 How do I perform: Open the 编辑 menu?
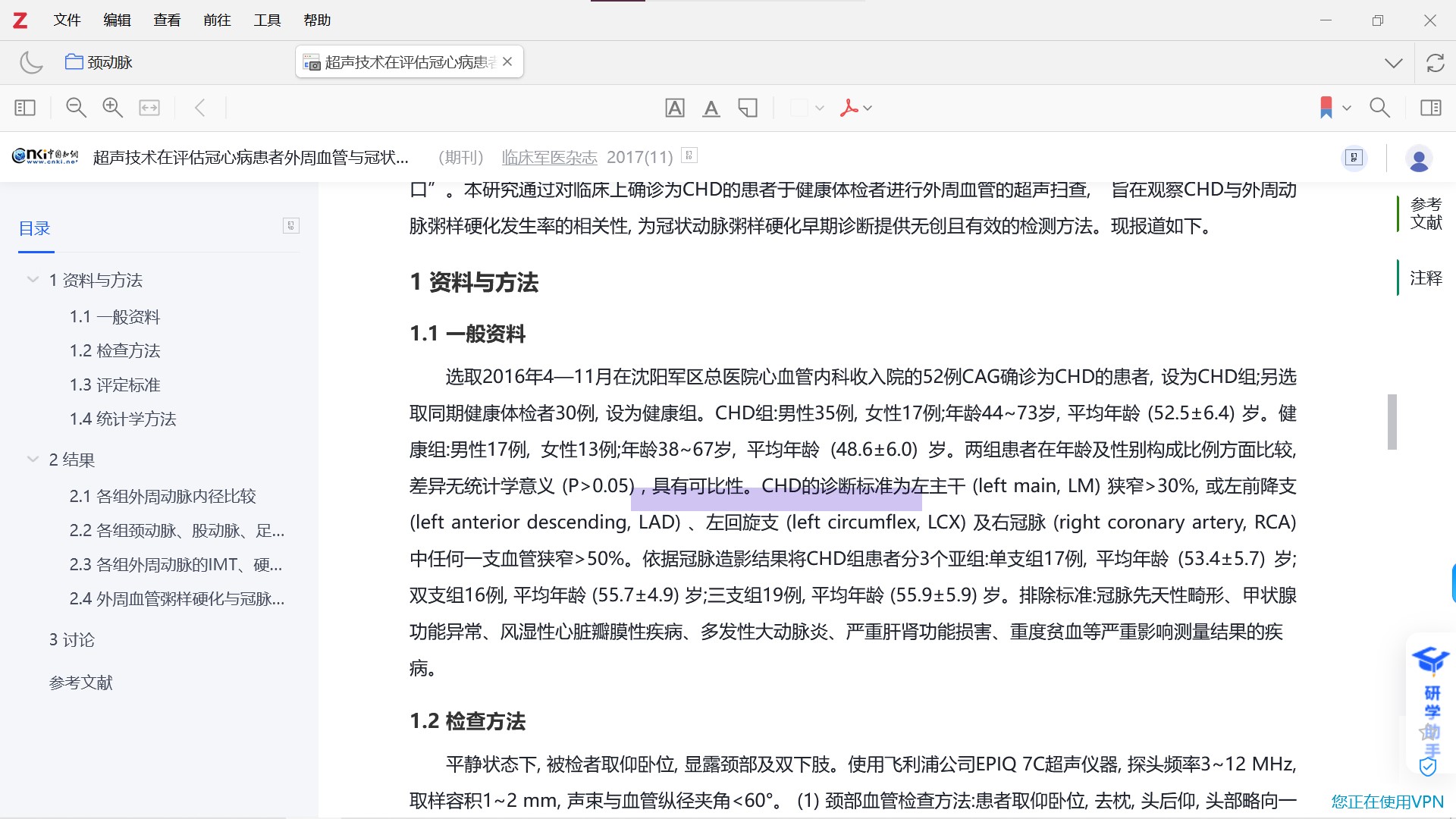[117, 20]
